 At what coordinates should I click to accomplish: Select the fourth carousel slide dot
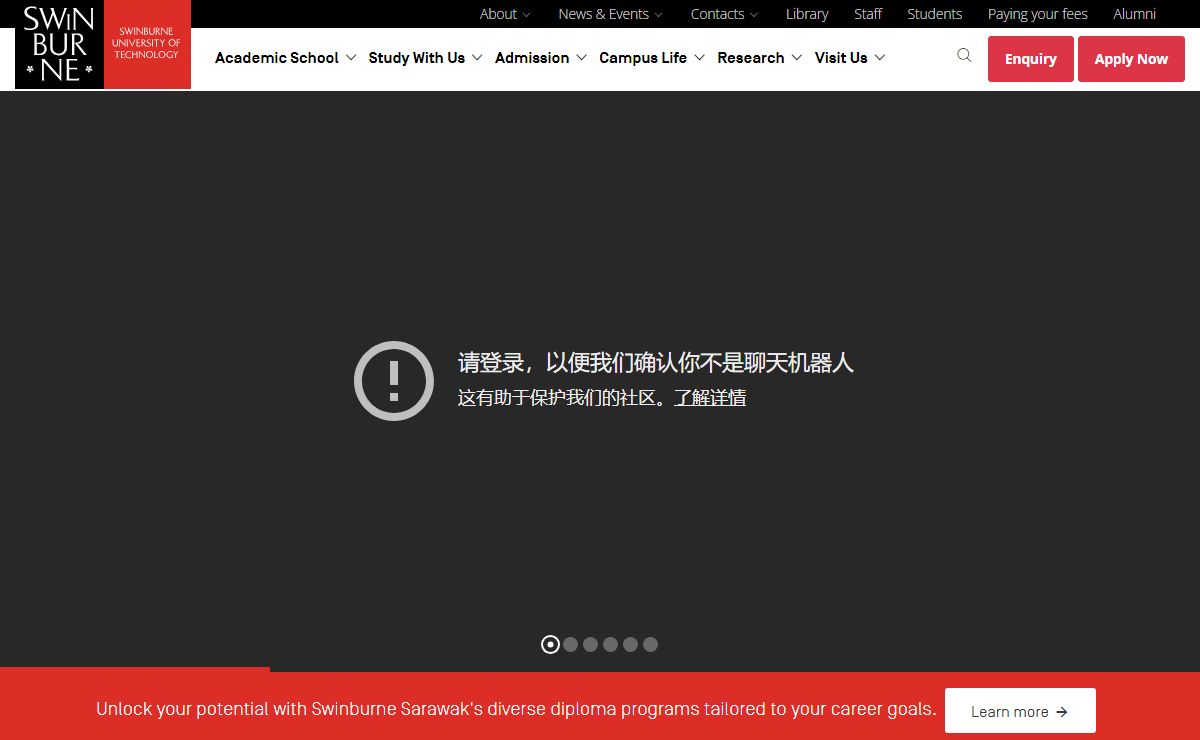pyautogui.click(x=610, y=644)
